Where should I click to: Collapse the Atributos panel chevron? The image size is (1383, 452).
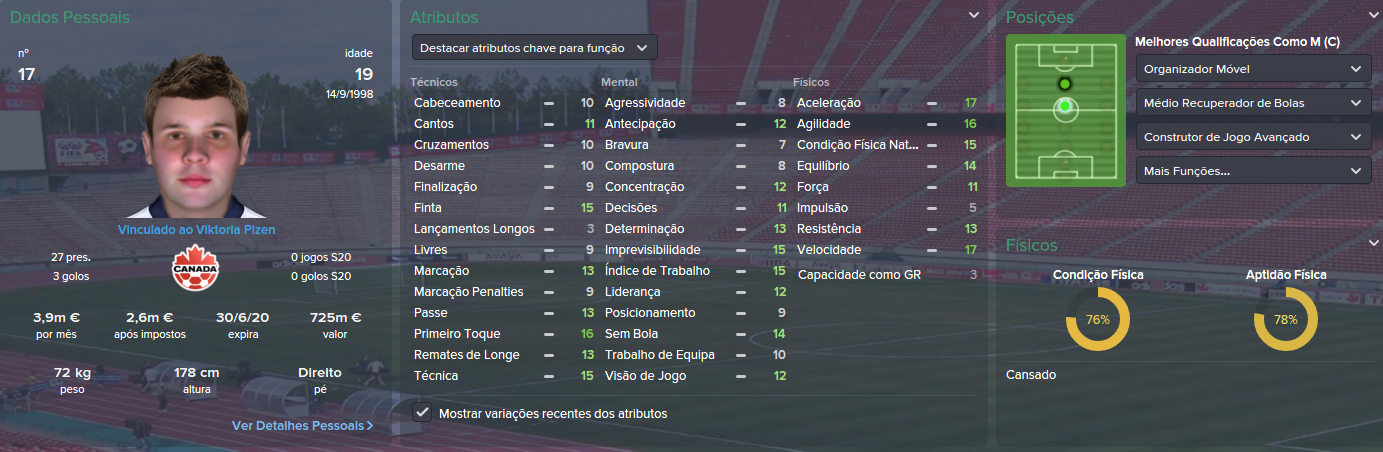click(x=973, y=16)
